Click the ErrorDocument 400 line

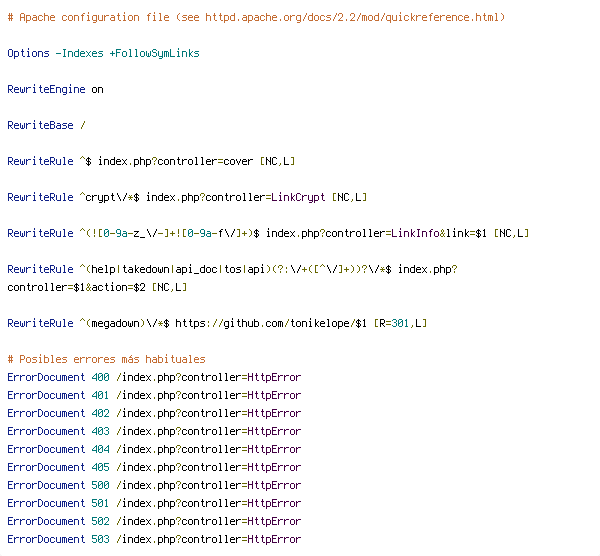(154, 377)
